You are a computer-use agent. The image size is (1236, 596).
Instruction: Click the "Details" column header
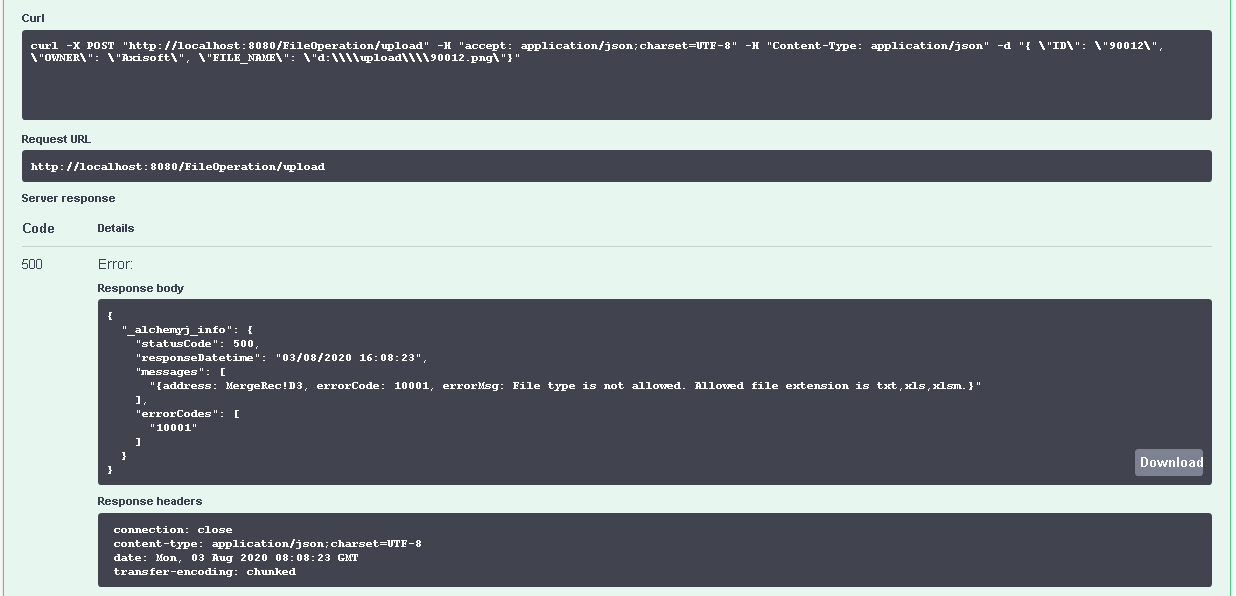(116, 228)
